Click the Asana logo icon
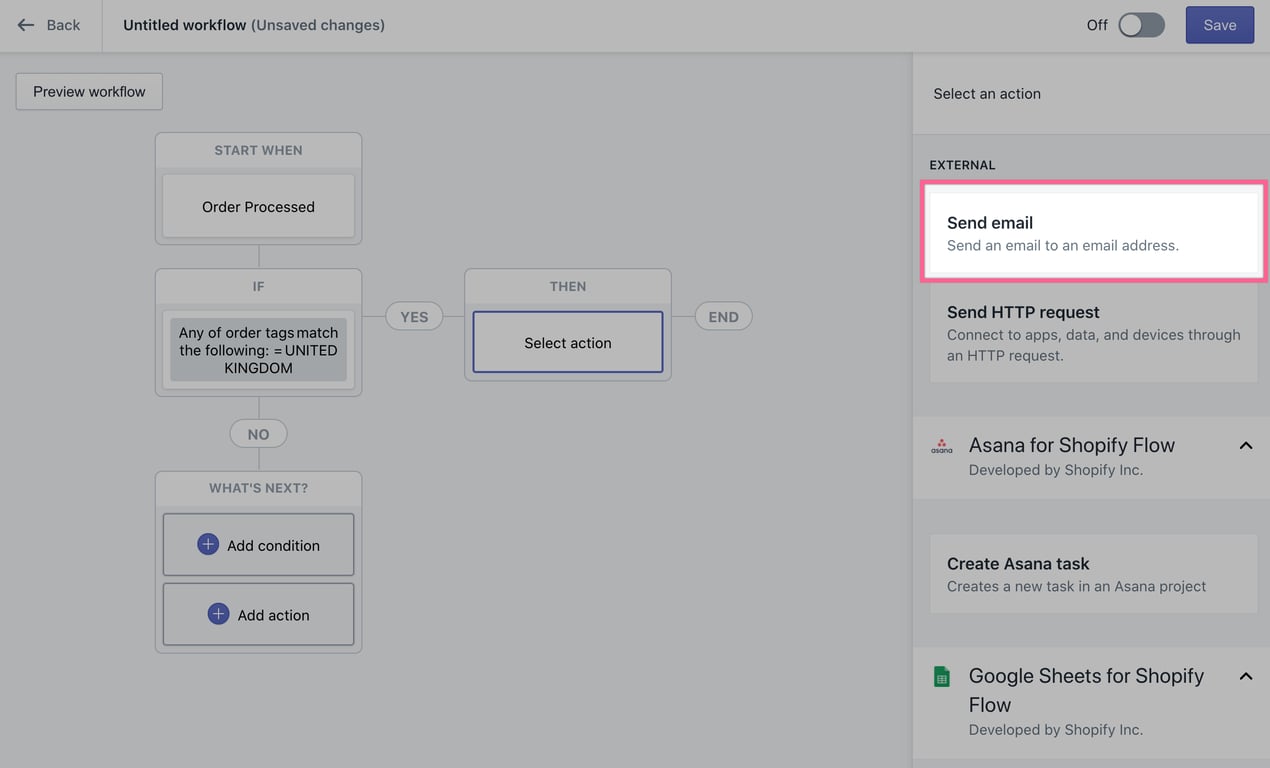Image resolution: width=1270 pixels, height=768 pixels. 942,446
